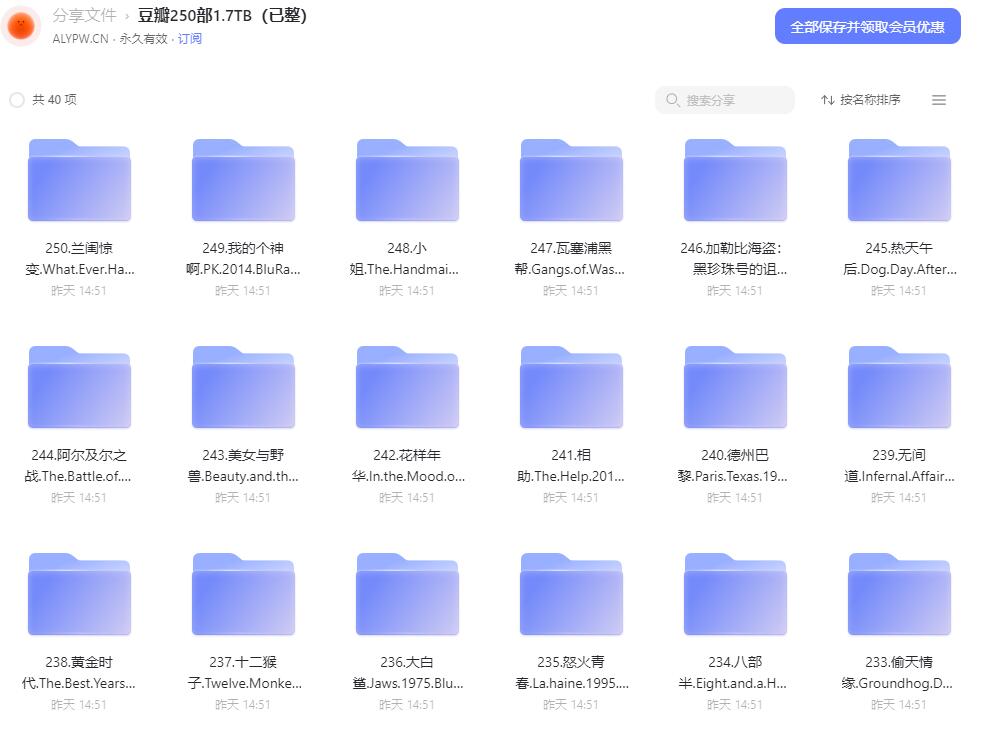Open the sort by name dropdown
Screen dimensions: 991x729
(x=861, y=100)
